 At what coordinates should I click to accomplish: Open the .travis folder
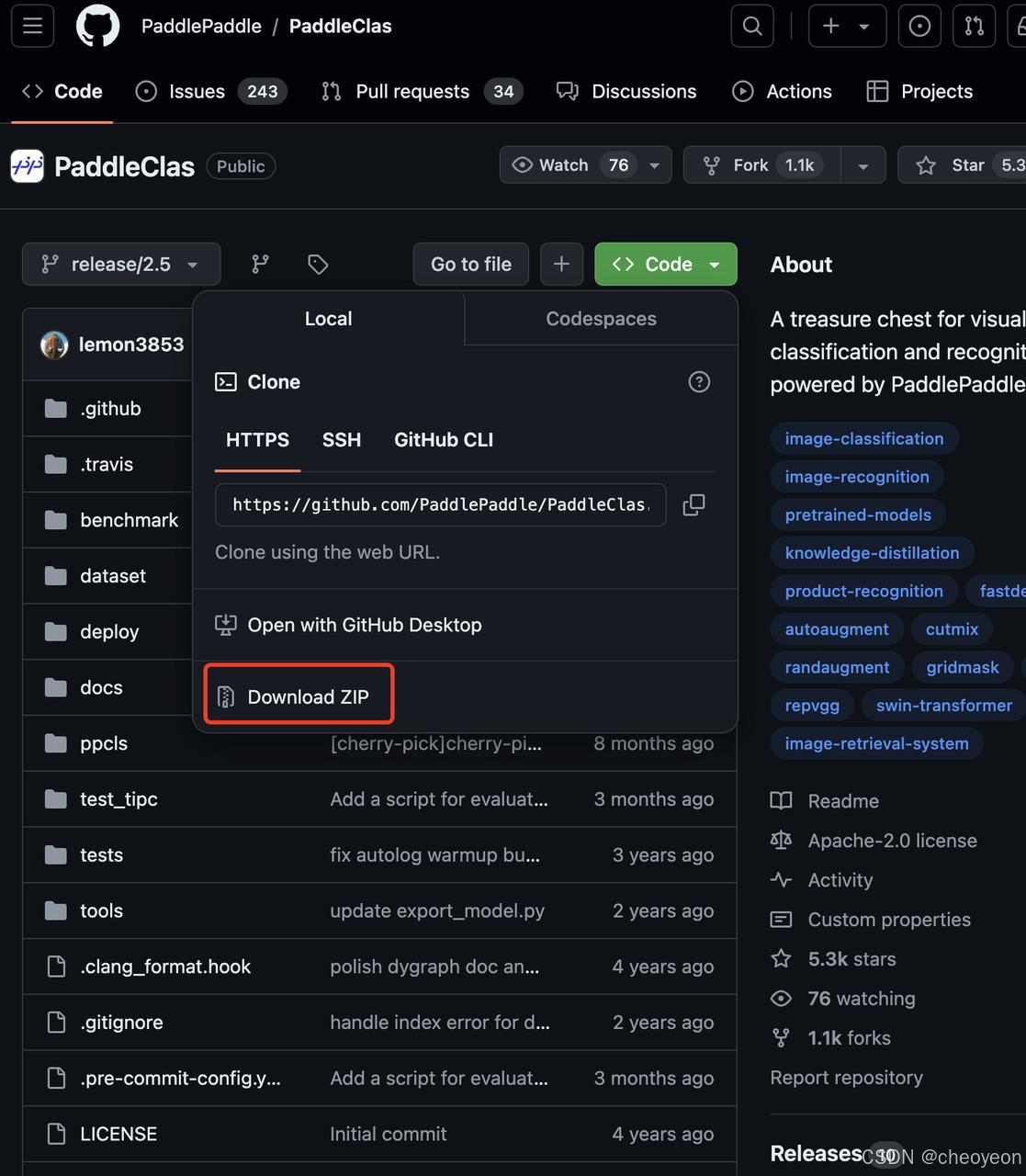pos(107,465)
